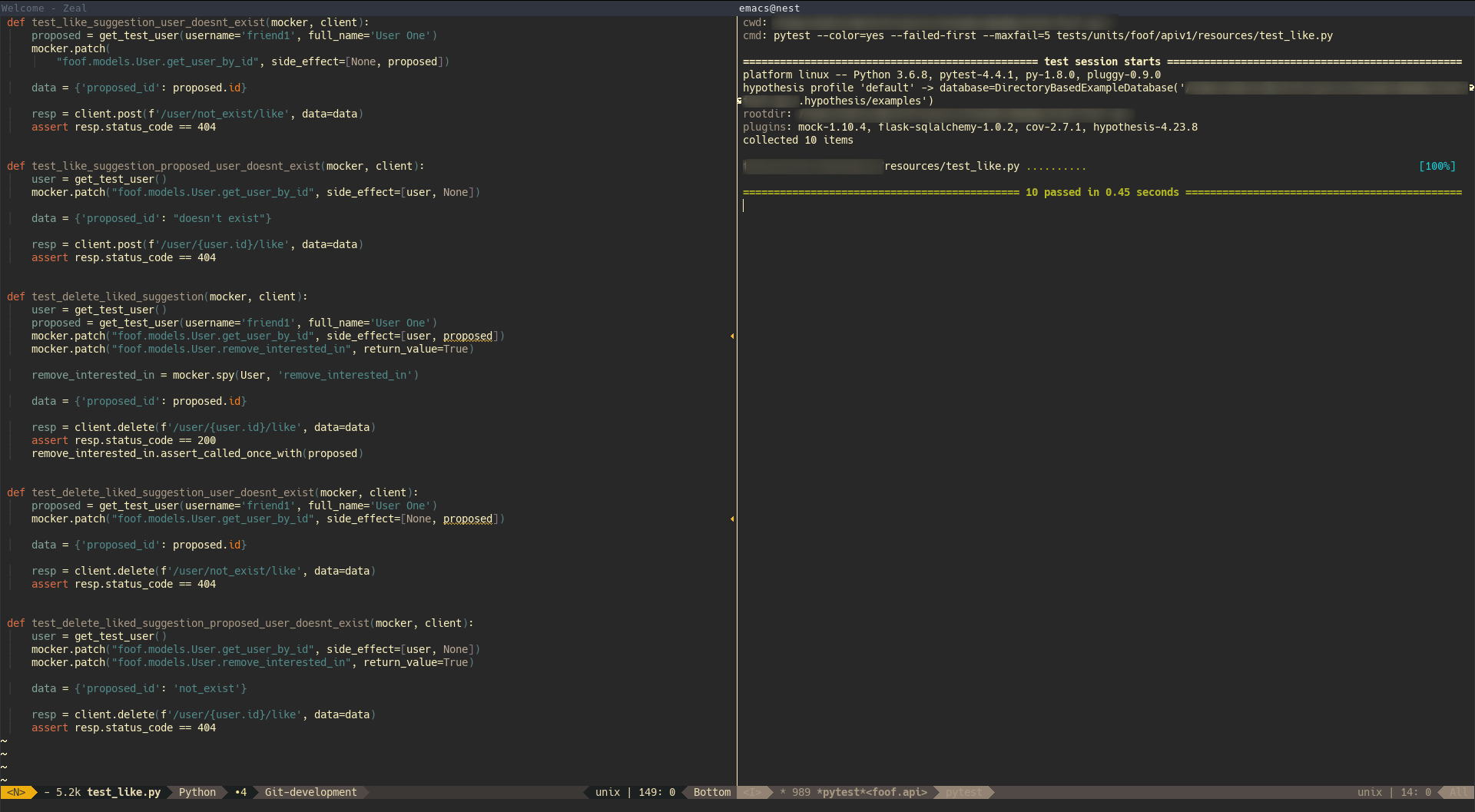The height and width of the screenshot is (812, 1475).
Task: Click def test_delete_liked_suggestion(mocker, client) line
Action: 157,297
